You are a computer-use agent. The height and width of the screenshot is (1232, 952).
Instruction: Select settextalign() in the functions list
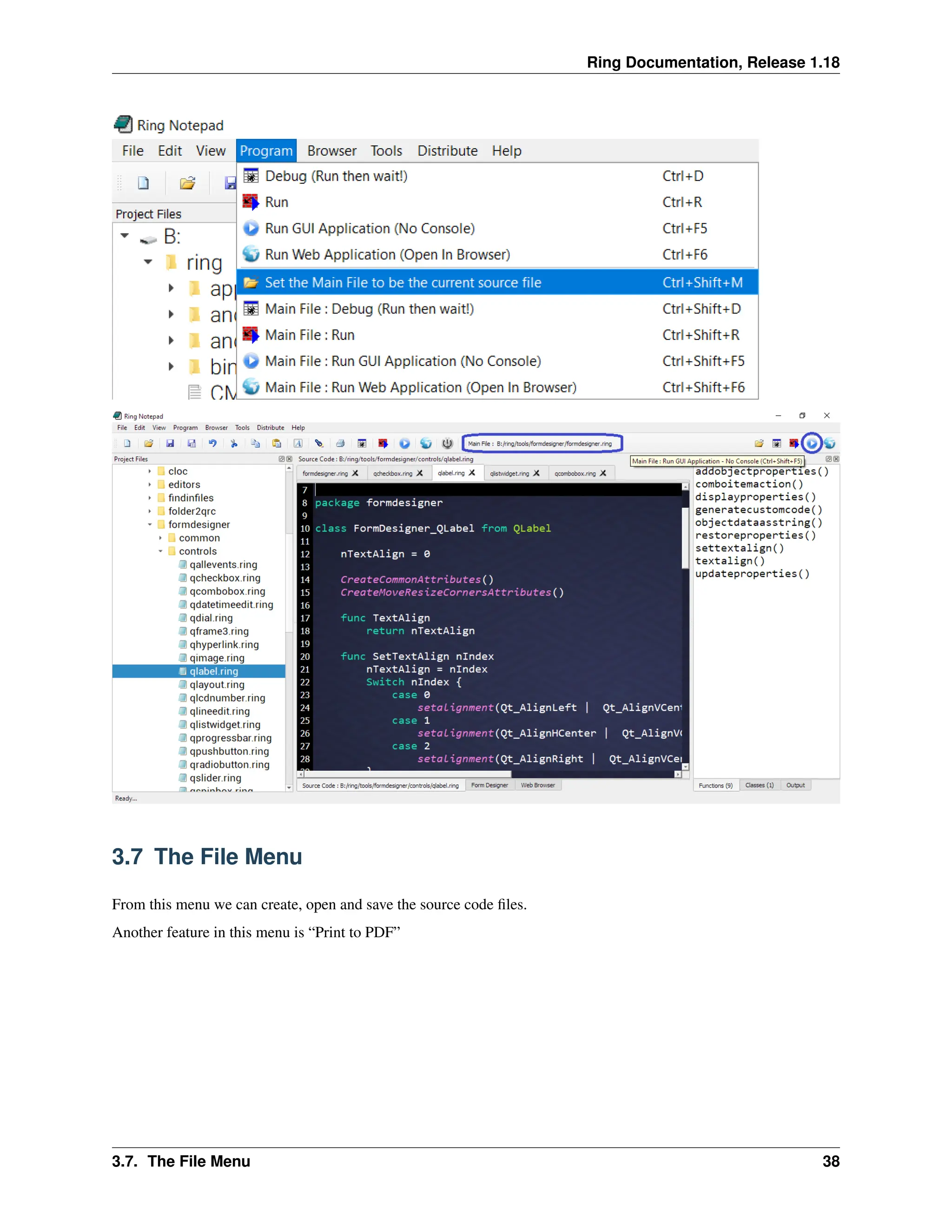tap(740, 548)
